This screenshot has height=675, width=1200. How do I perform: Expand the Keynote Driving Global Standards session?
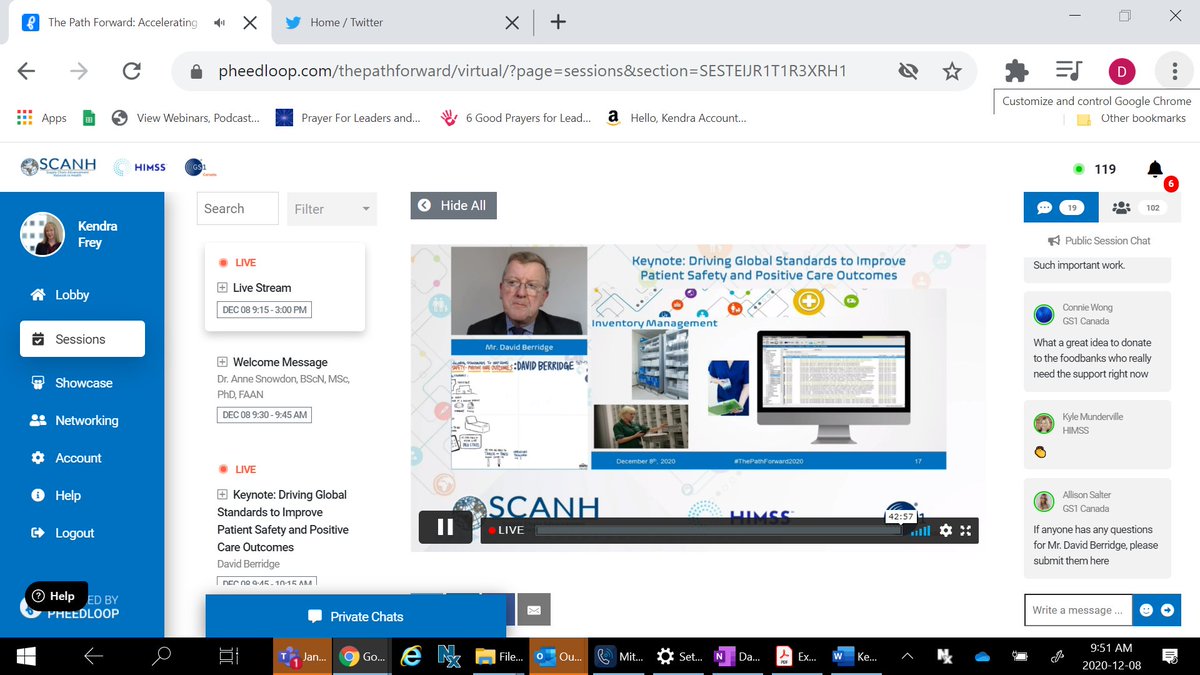click(x=222, y=495)
